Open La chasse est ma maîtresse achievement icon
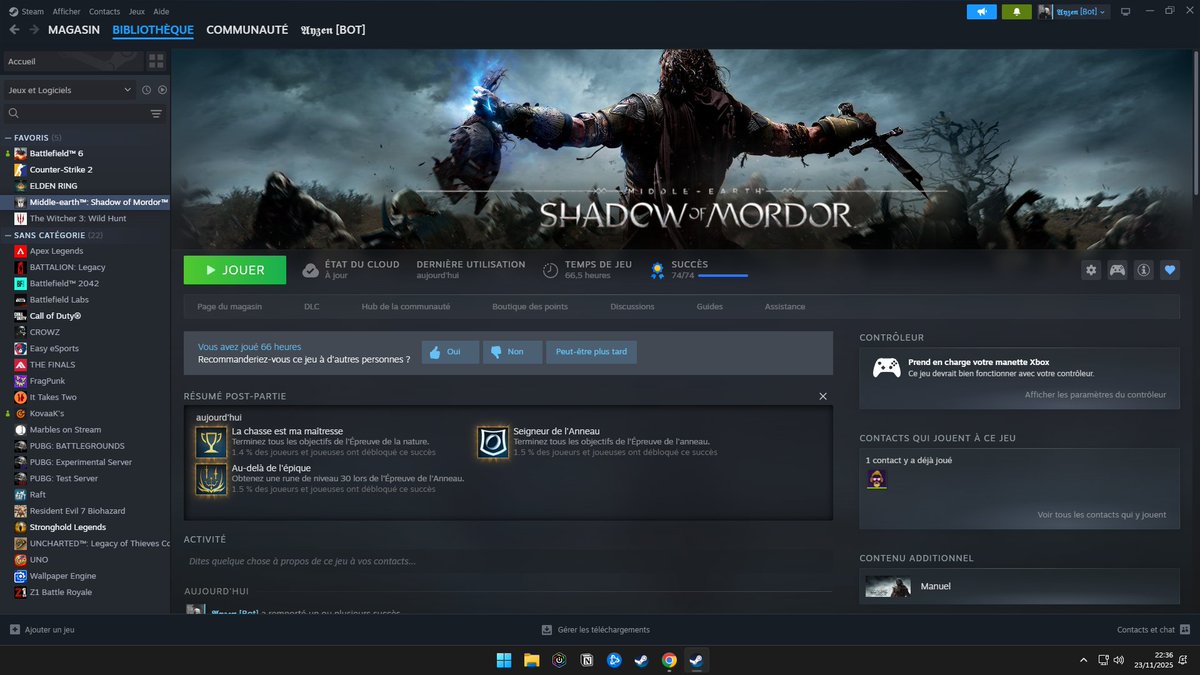 tap(211, 442)
